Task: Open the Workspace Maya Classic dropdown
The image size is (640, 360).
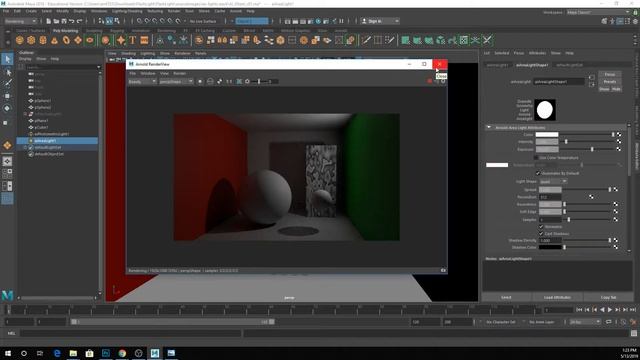Action: (x=598, y=12)
